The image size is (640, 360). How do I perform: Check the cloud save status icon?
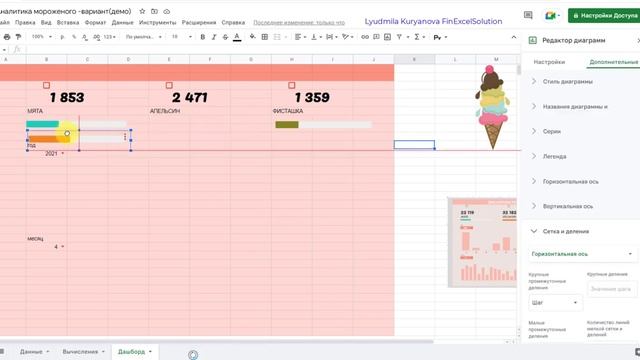point(167,11)
